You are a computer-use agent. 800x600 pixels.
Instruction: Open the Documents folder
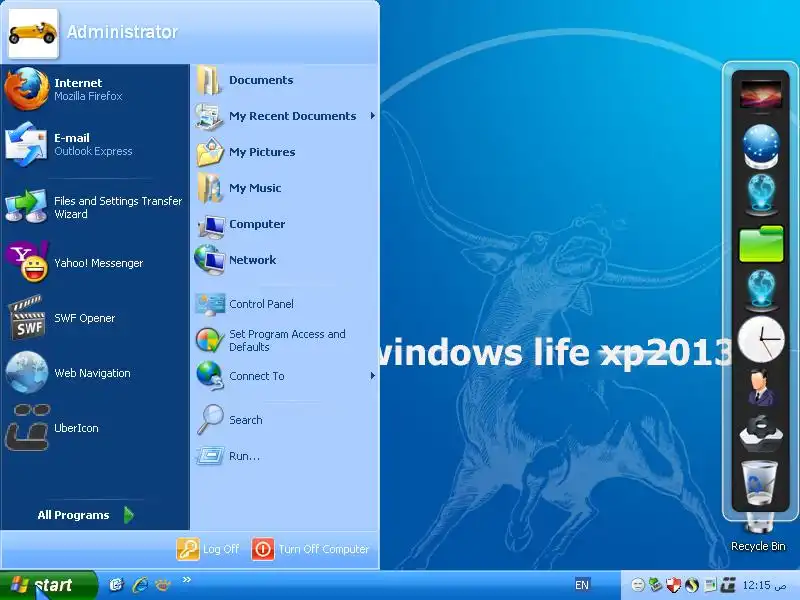point(285,80)
